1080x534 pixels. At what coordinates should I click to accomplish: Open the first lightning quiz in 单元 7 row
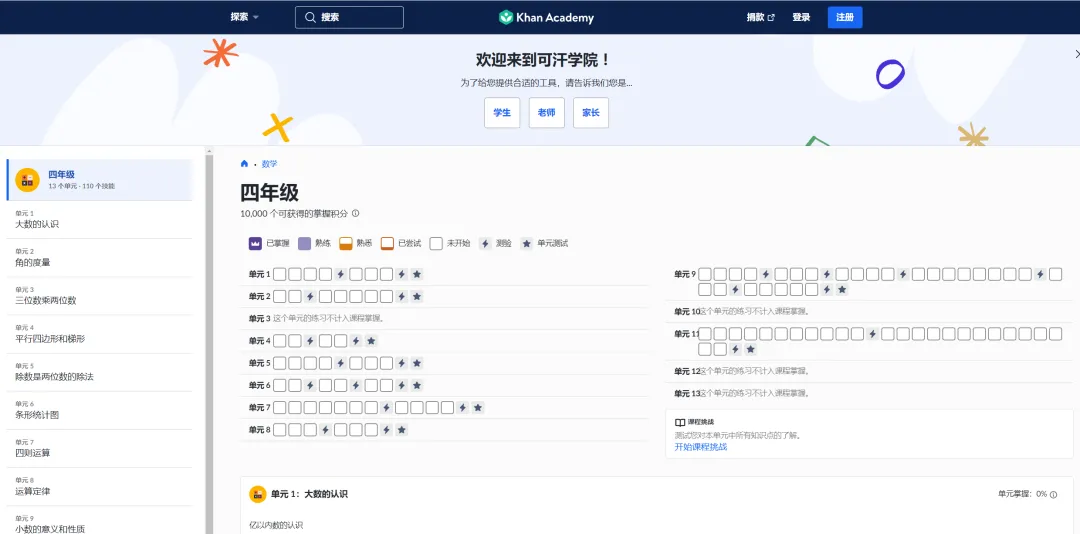[x=386, y=407]
